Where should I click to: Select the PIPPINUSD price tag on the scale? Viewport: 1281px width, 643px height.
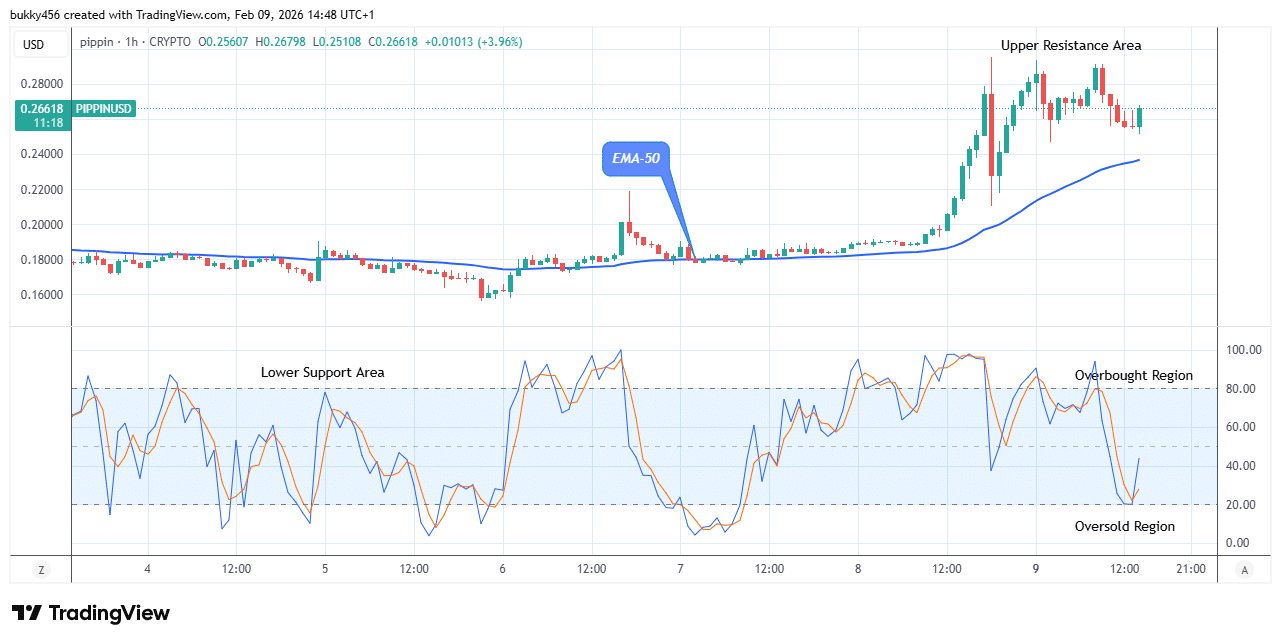click(103, 108)
